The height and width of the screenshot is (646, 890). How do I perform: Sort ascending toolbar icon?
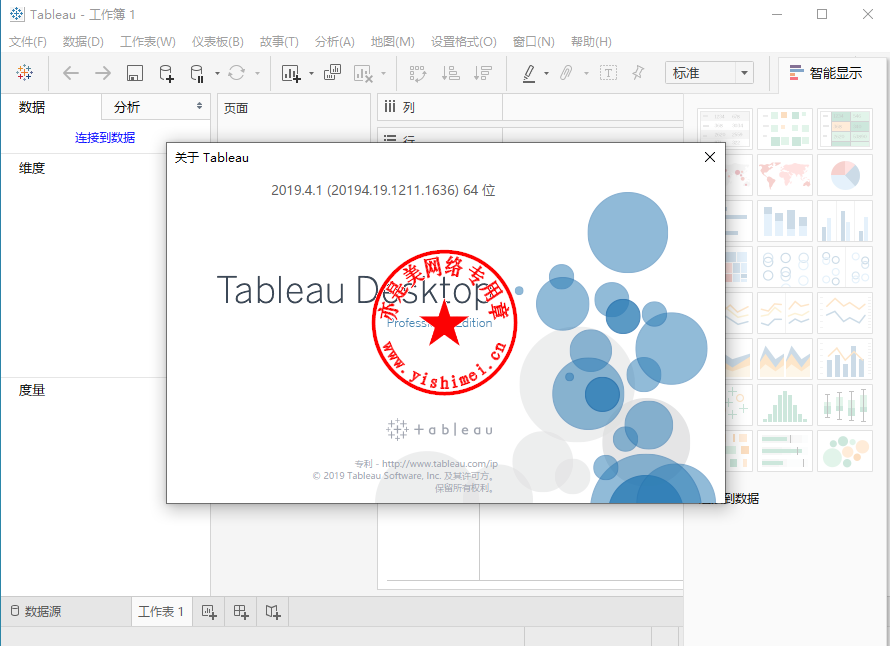(451, 73)
